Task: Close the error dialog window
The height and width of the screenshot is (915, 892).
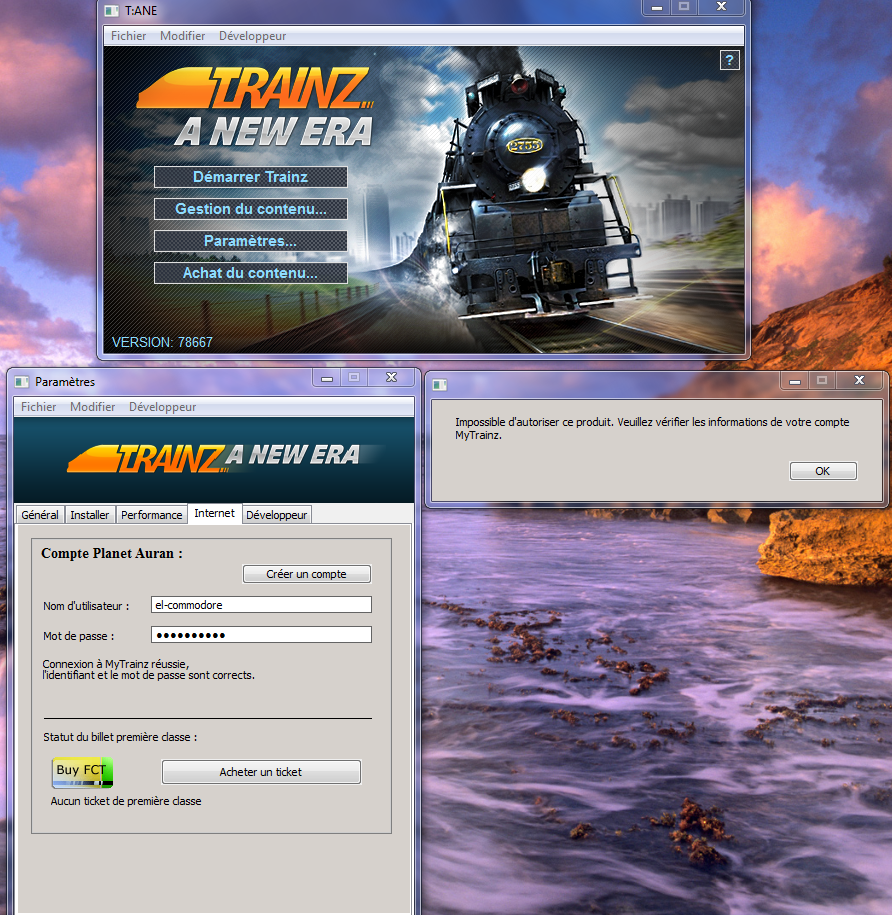Action: pyautogui.click(x=859, y=380)
